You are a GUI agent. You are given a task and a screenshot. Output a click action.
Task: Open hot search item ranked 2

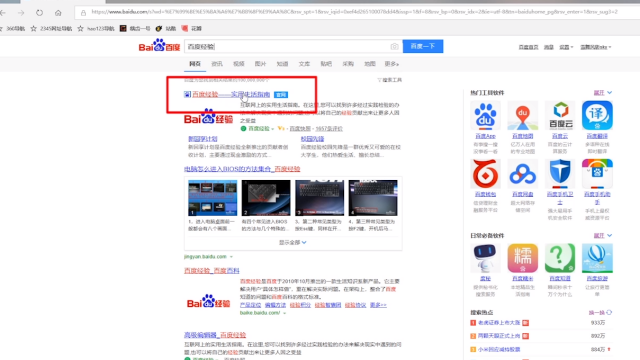(499, 336)
